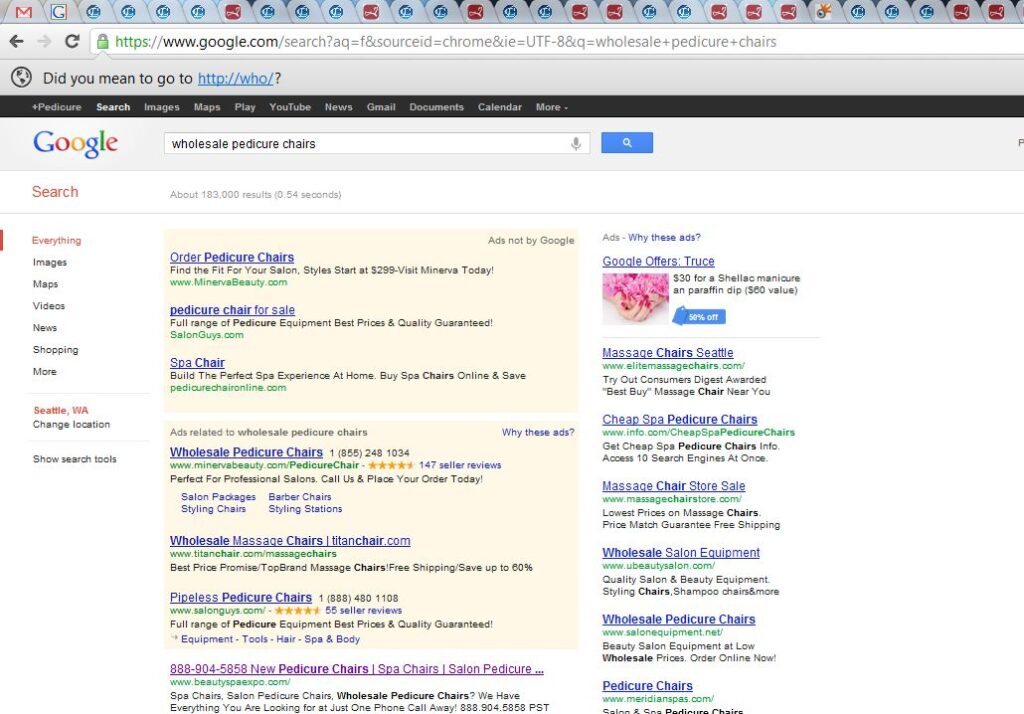Image resolution: width=1024 pixels, height=714 pixels.
Task: Open Calendar in the top bar
Action: click(500, 107)
